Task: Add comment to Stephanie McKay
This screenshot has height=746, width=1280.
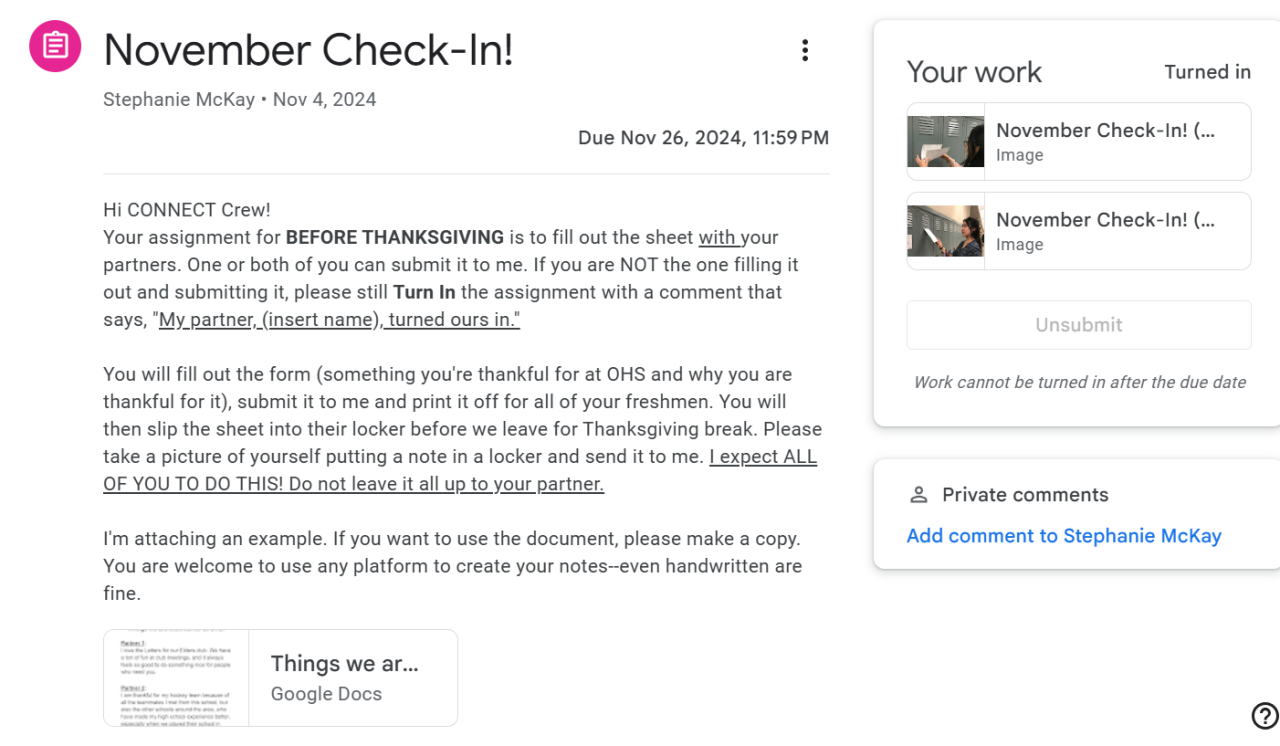Action: (1063, 536)
